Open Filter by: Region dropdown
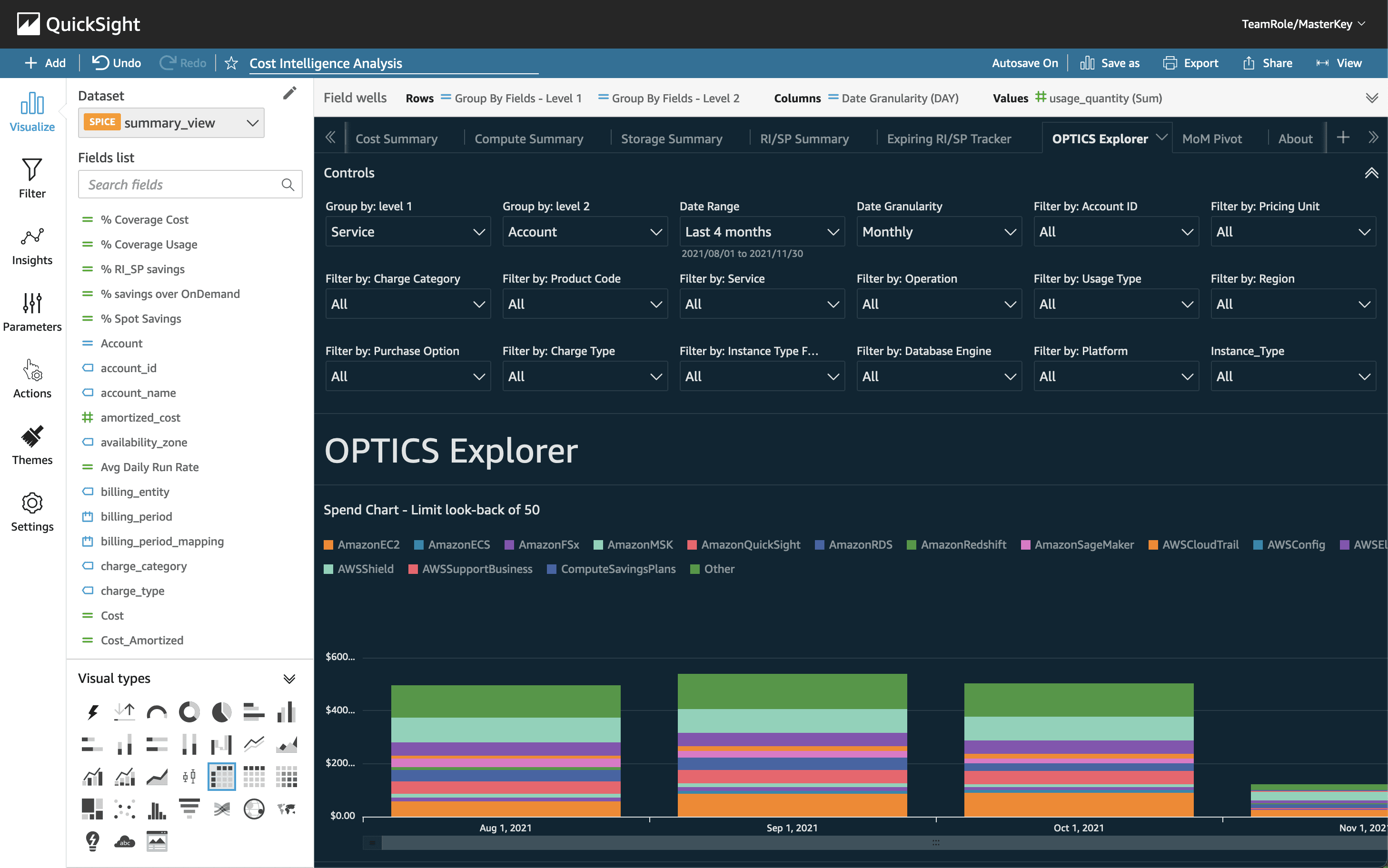 coord(1293,304)
